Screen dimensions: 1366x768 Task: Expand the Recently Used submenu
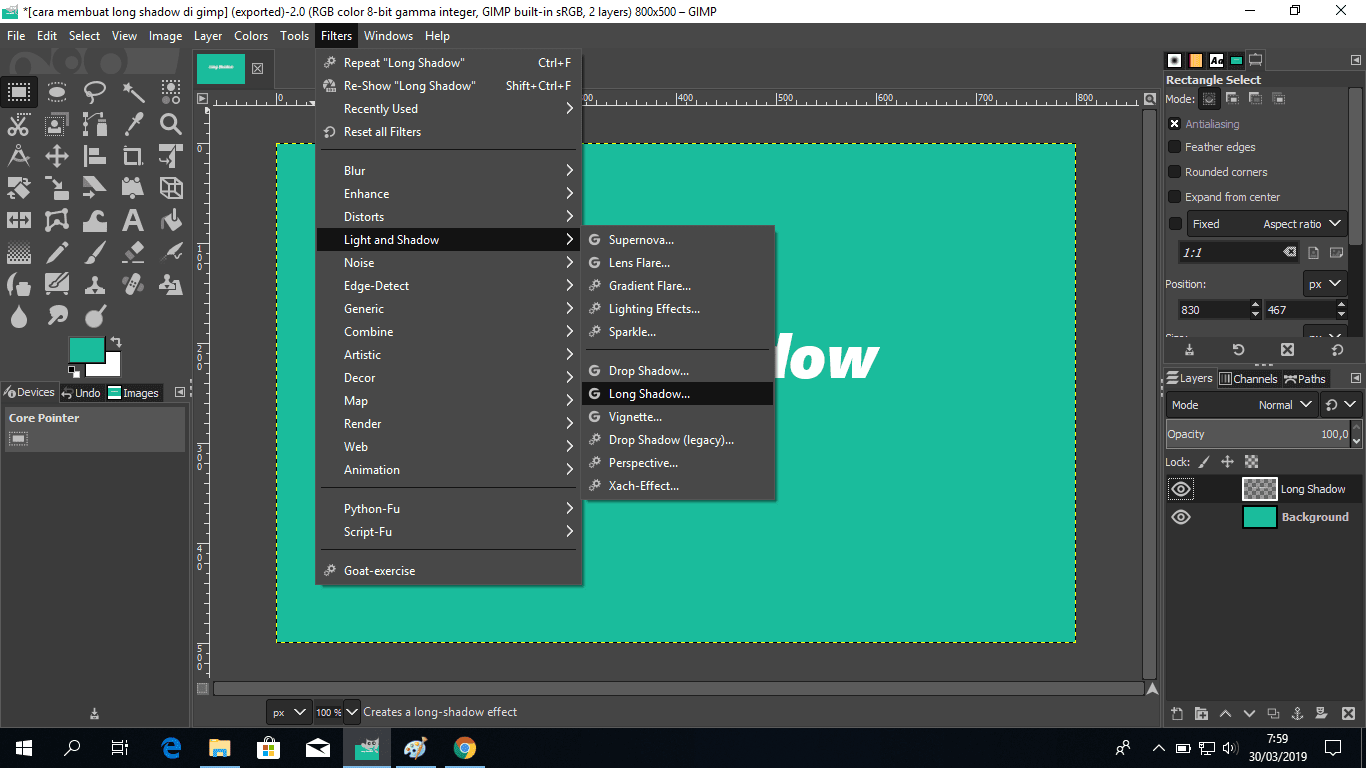(449, 109)
